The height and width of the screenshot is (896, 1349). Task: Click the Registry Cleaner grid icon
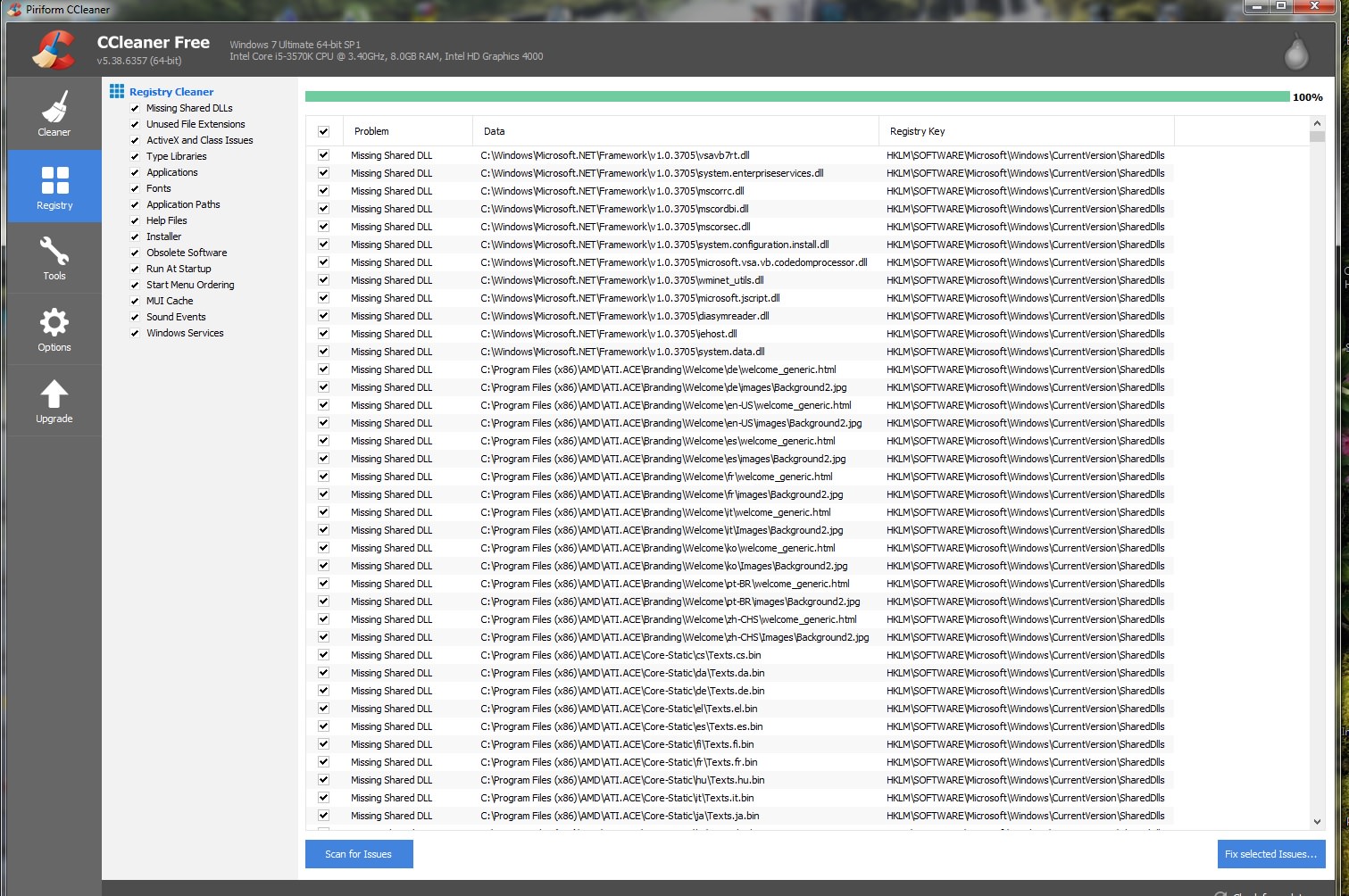tap(117, 91)
